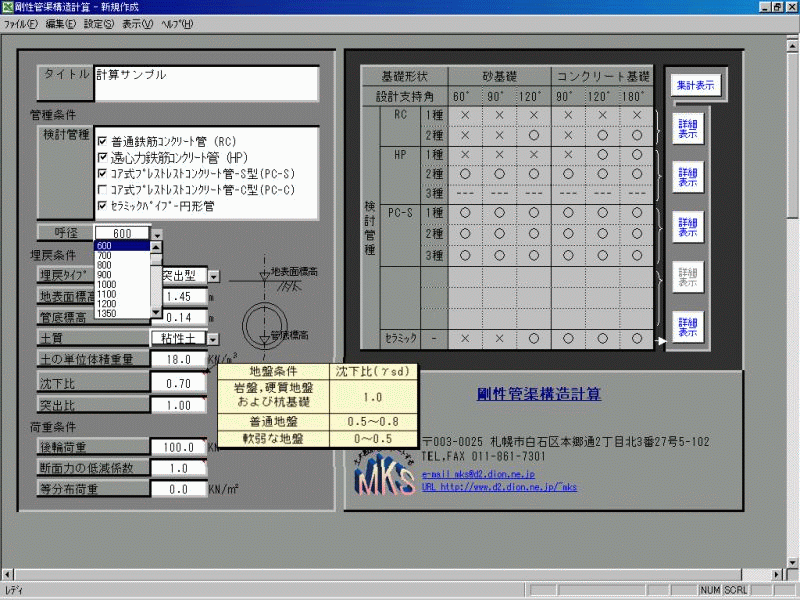Toggle セラミックパイプ-円形管 checkbox
This screenshot has height=600, width=800.
click(102, 206)
